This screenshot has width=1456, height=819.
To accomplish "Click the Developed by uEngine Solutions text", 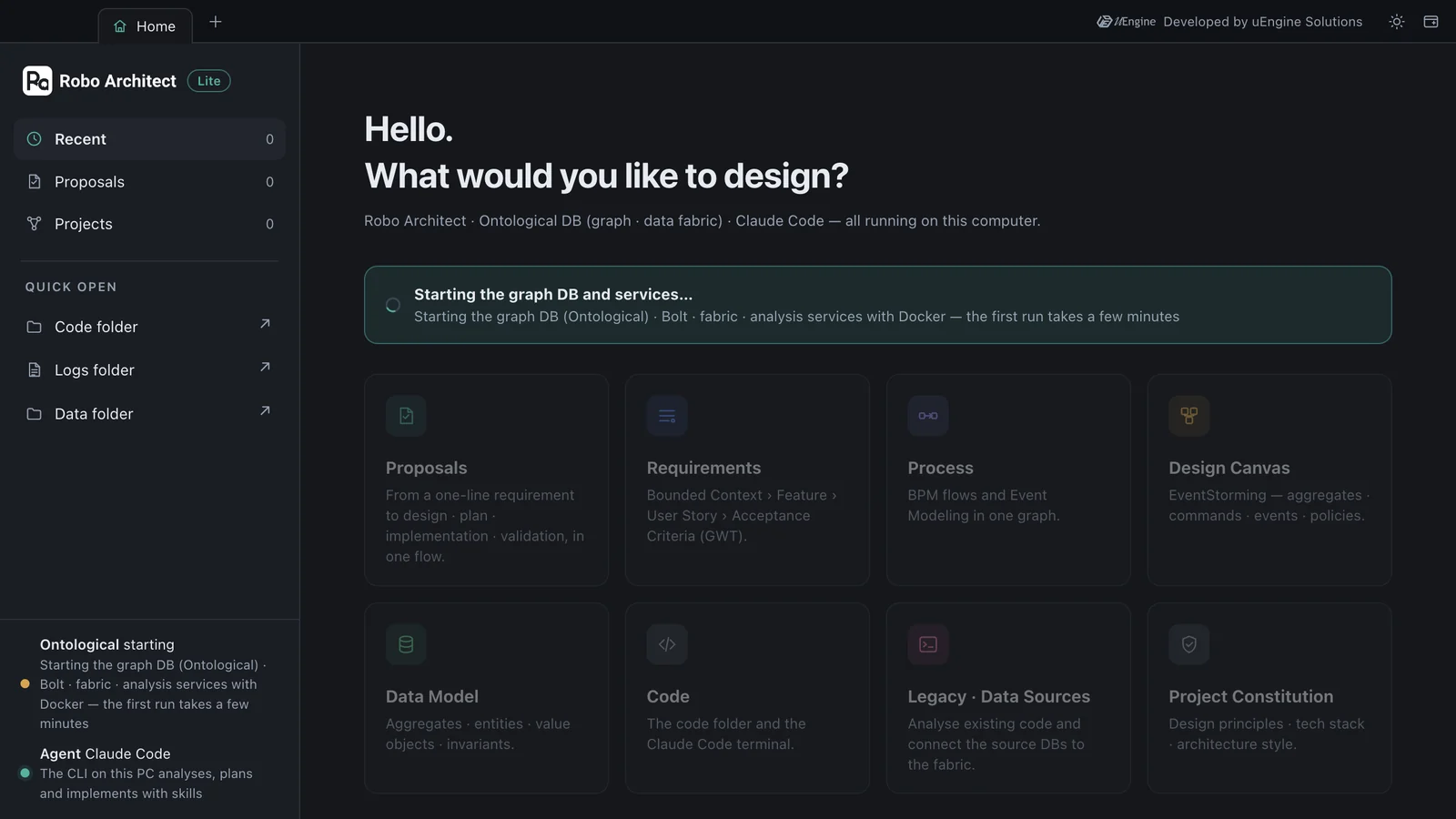I will coord(1262,22).
